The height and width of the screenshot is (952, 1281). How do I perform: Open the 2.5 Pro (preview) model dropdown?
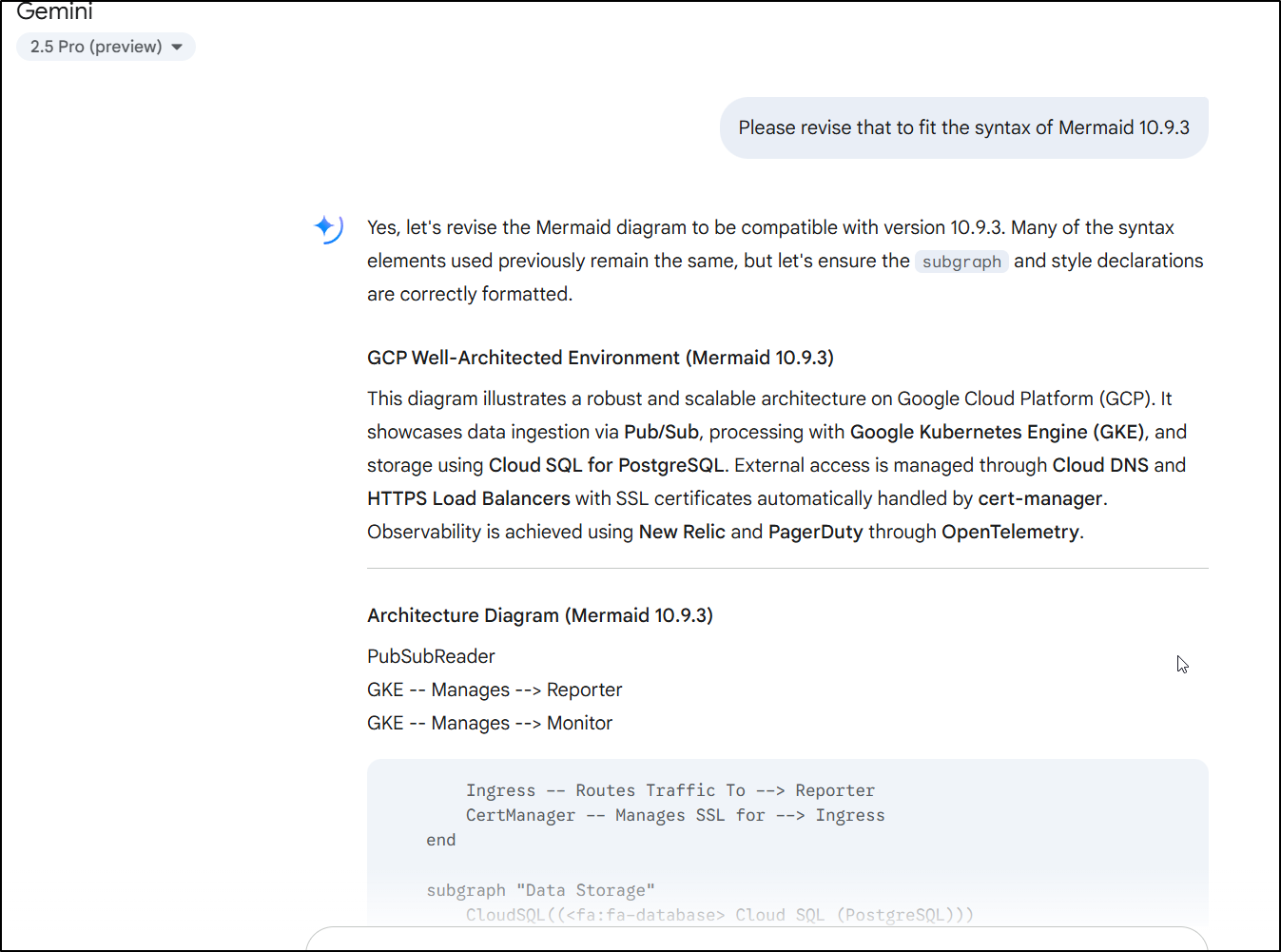coord(106,47)
